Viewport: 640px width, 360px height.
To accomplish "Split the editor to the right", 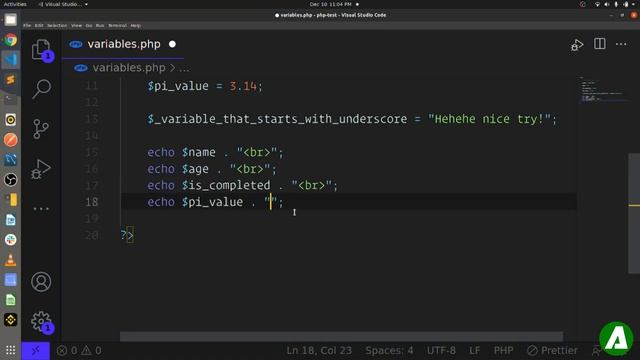I will tap(600, 44).
